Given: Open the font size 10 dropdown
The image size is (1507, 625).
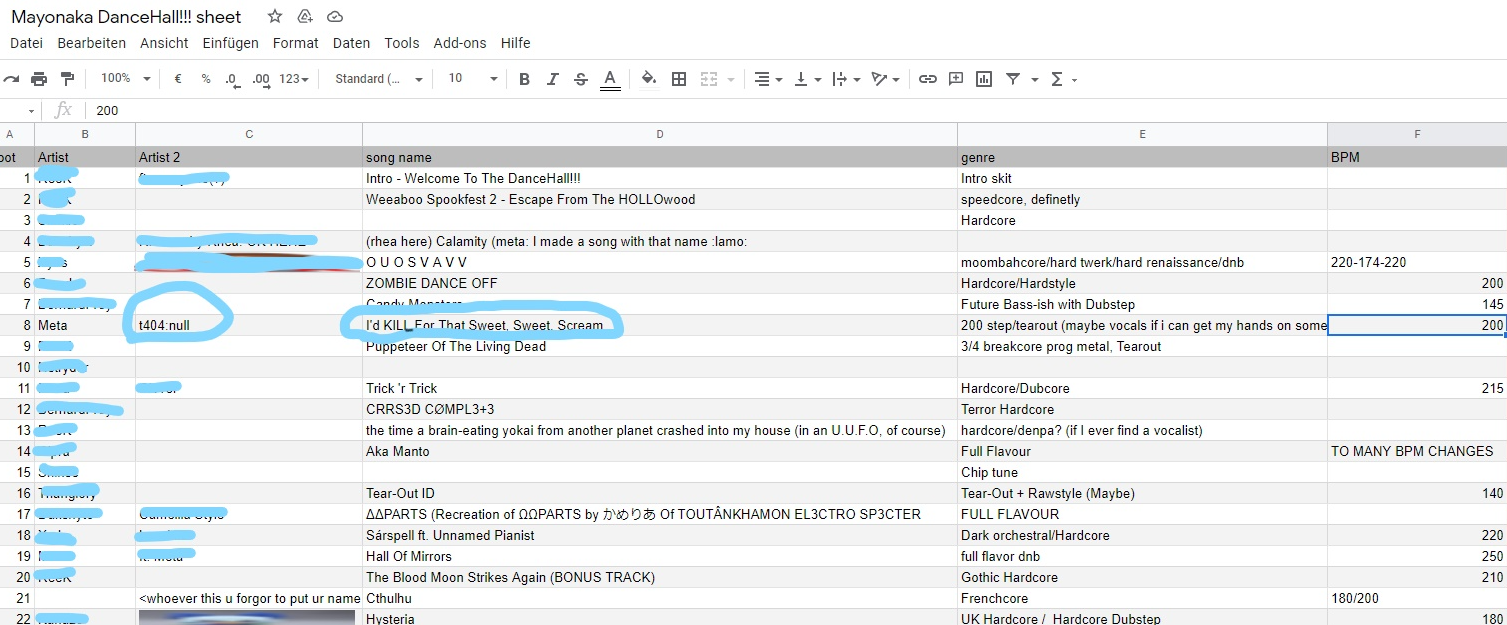Looking at the screenshot, I should point(472,79).
